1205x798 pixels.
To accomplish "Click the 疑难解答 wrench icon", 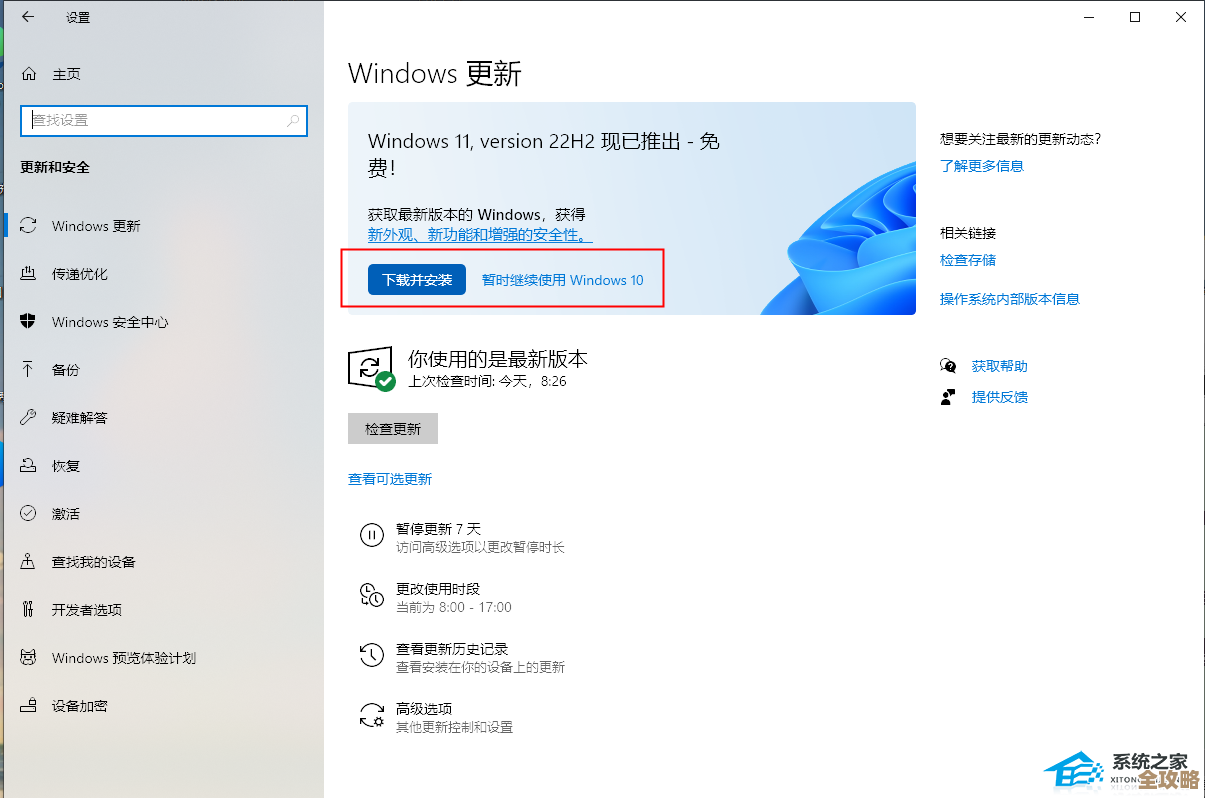I will tap(29, 417).
